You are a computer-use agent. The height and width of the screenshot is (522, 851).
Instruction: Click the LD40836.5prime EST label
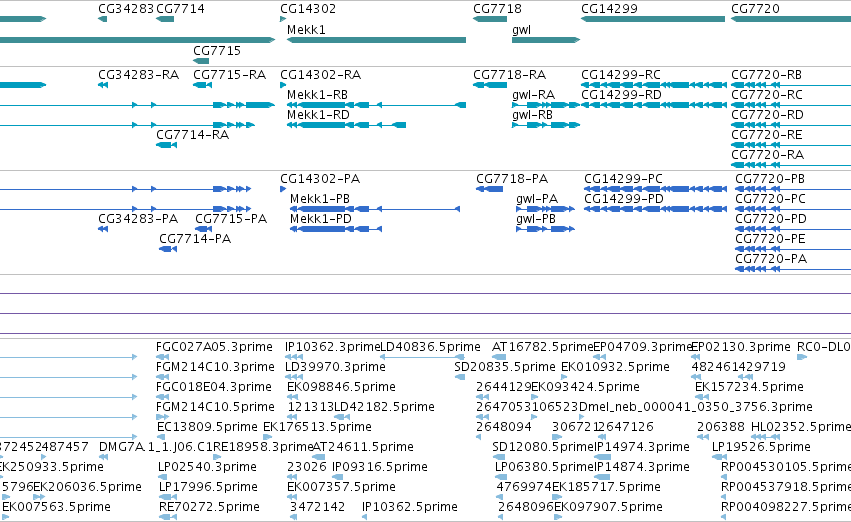[430, 347]
